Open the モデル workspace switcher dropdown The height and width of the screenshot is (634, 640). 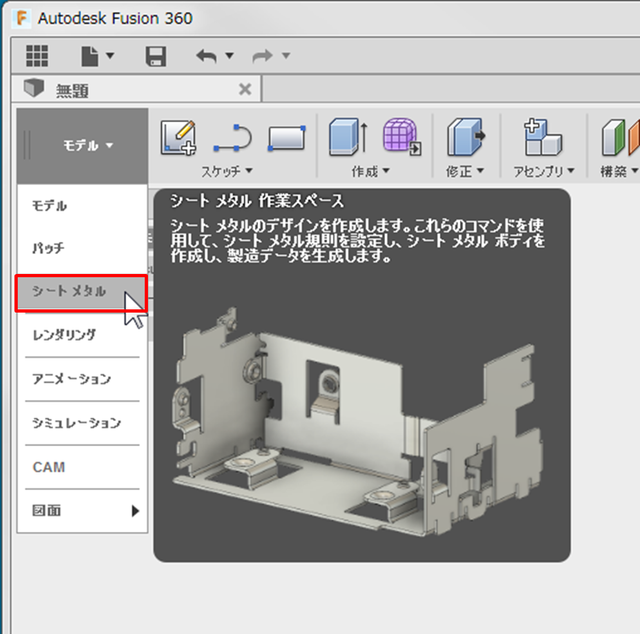(82, 145)
